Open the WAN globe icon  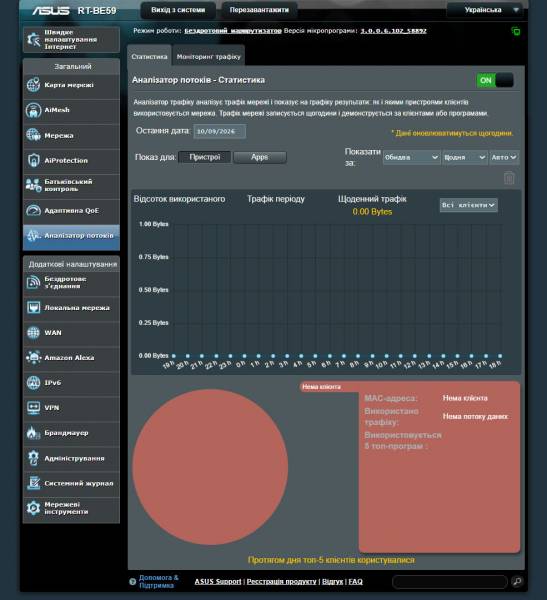(33, 333)
